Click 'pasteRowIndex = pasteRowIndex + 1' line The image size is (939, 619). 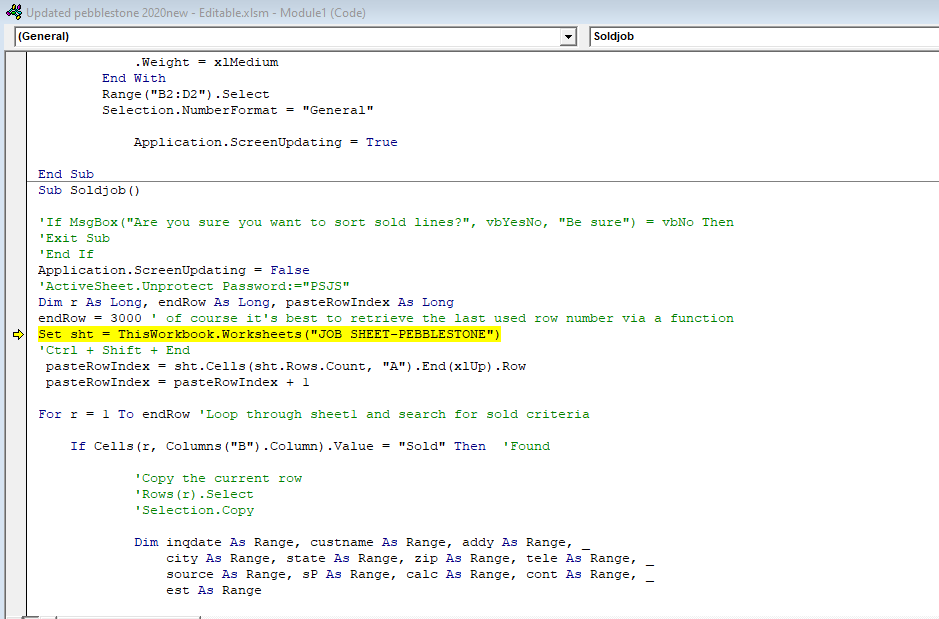coord(177,383)
